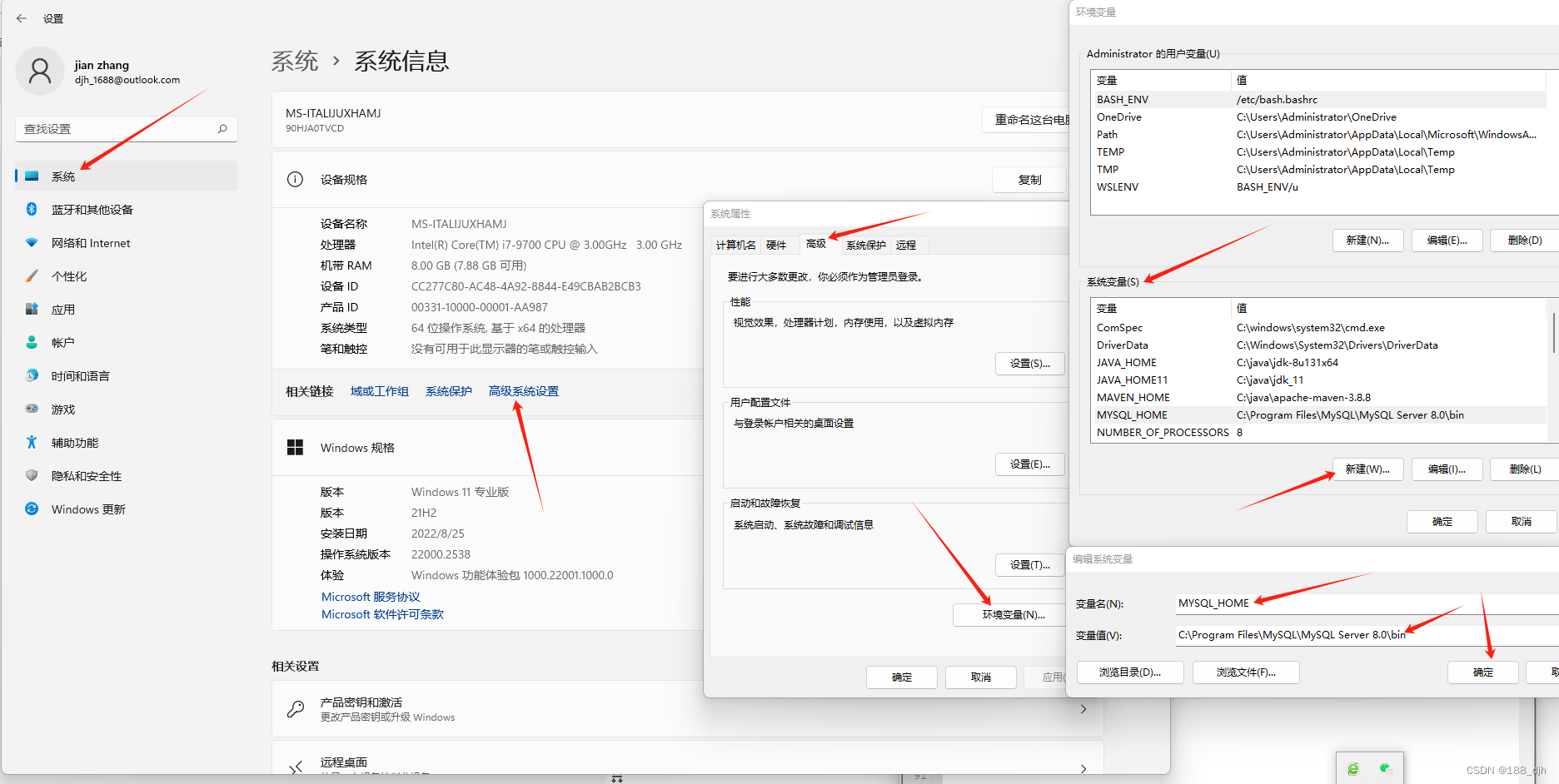Click 删除(L) for system variables

click(x=1524, y=469)
